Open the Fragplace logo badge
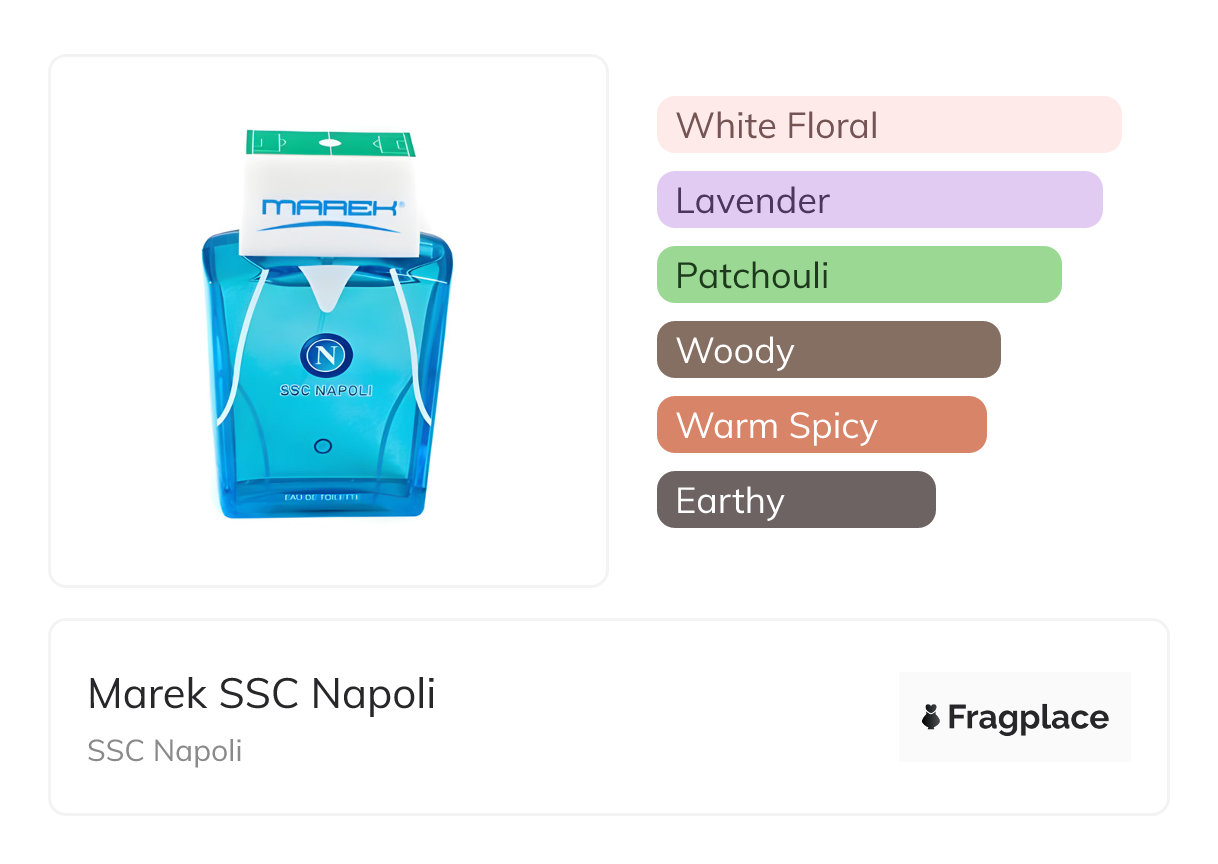 pos(1015,717)
